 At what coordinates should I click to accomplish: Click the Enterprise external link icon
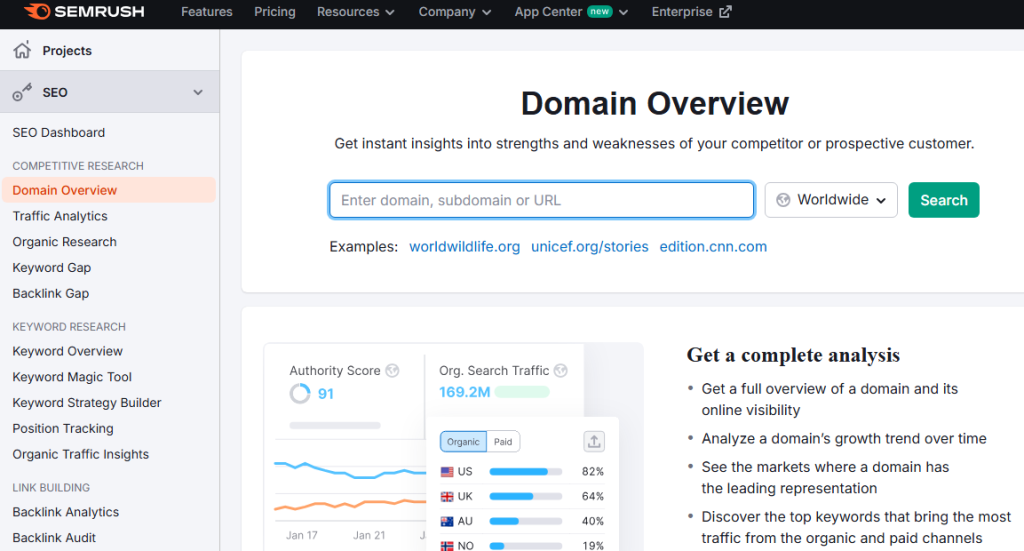tap(725, 12)
